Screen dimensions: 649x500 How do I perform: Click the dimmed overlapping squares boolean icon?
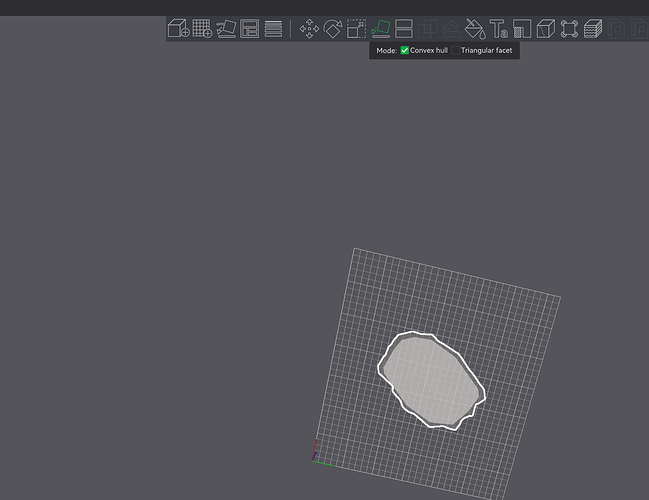pyautogui.click(x=428, y=29)
